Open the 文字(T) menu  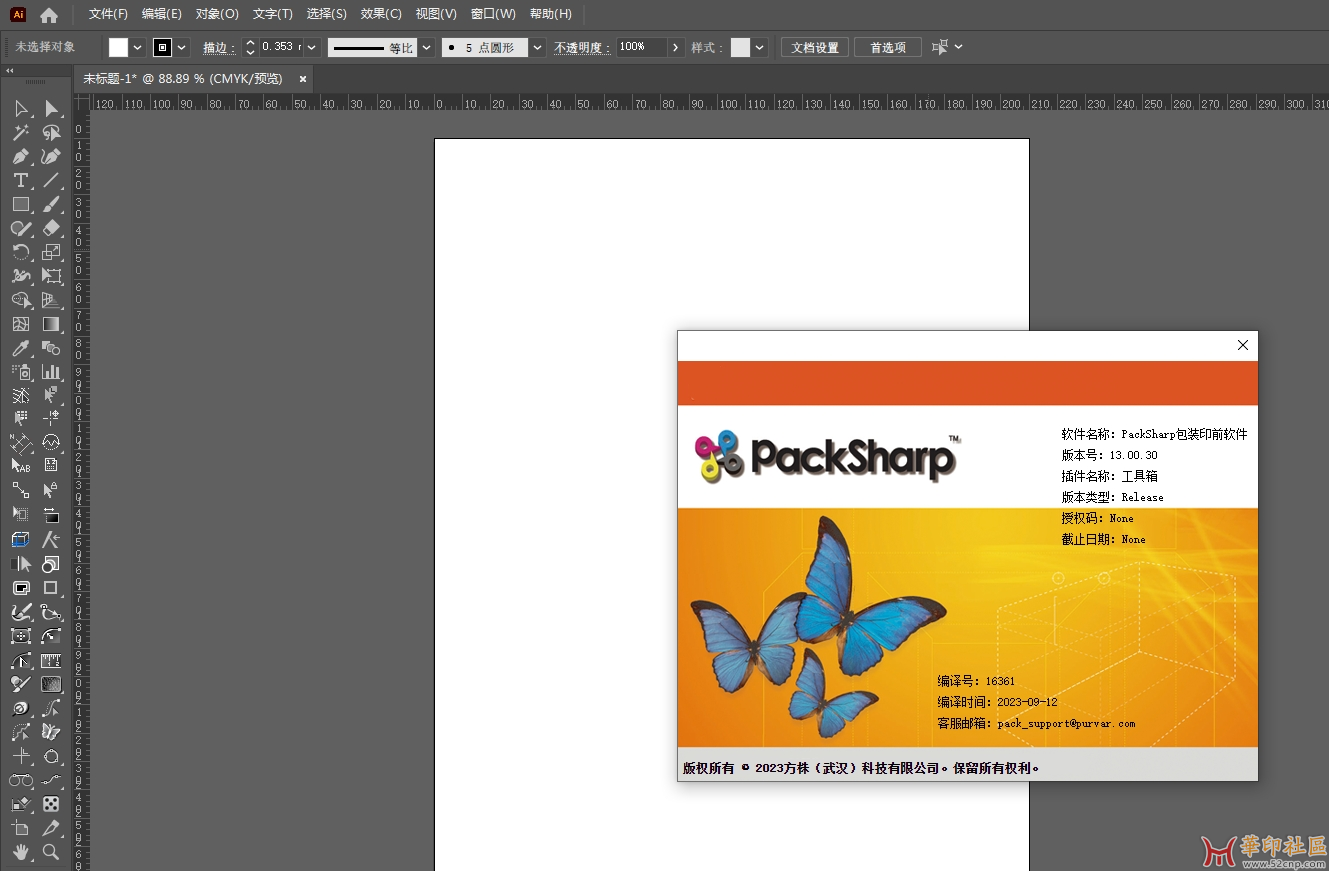click(273, 14)
